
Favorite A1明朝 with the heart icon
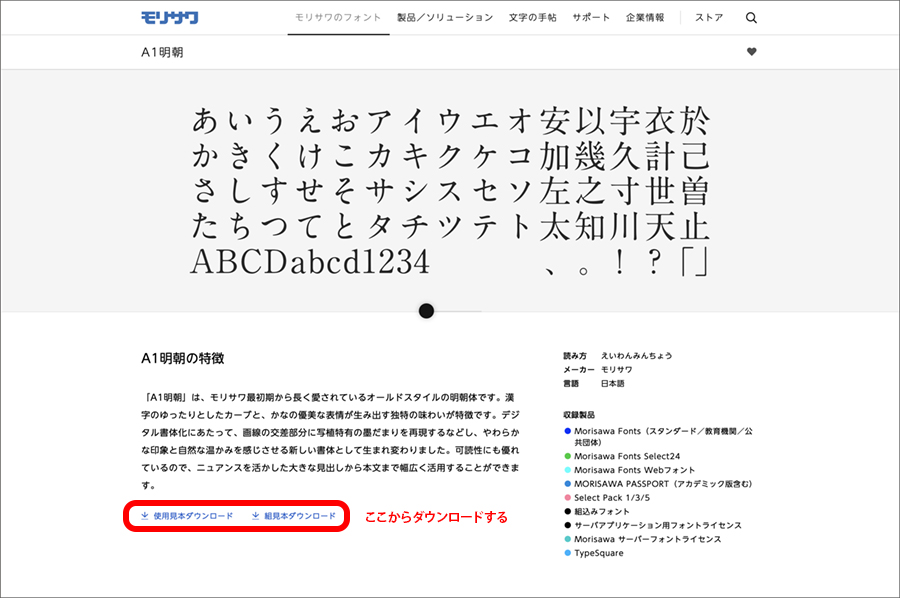[x=751, y=52]
